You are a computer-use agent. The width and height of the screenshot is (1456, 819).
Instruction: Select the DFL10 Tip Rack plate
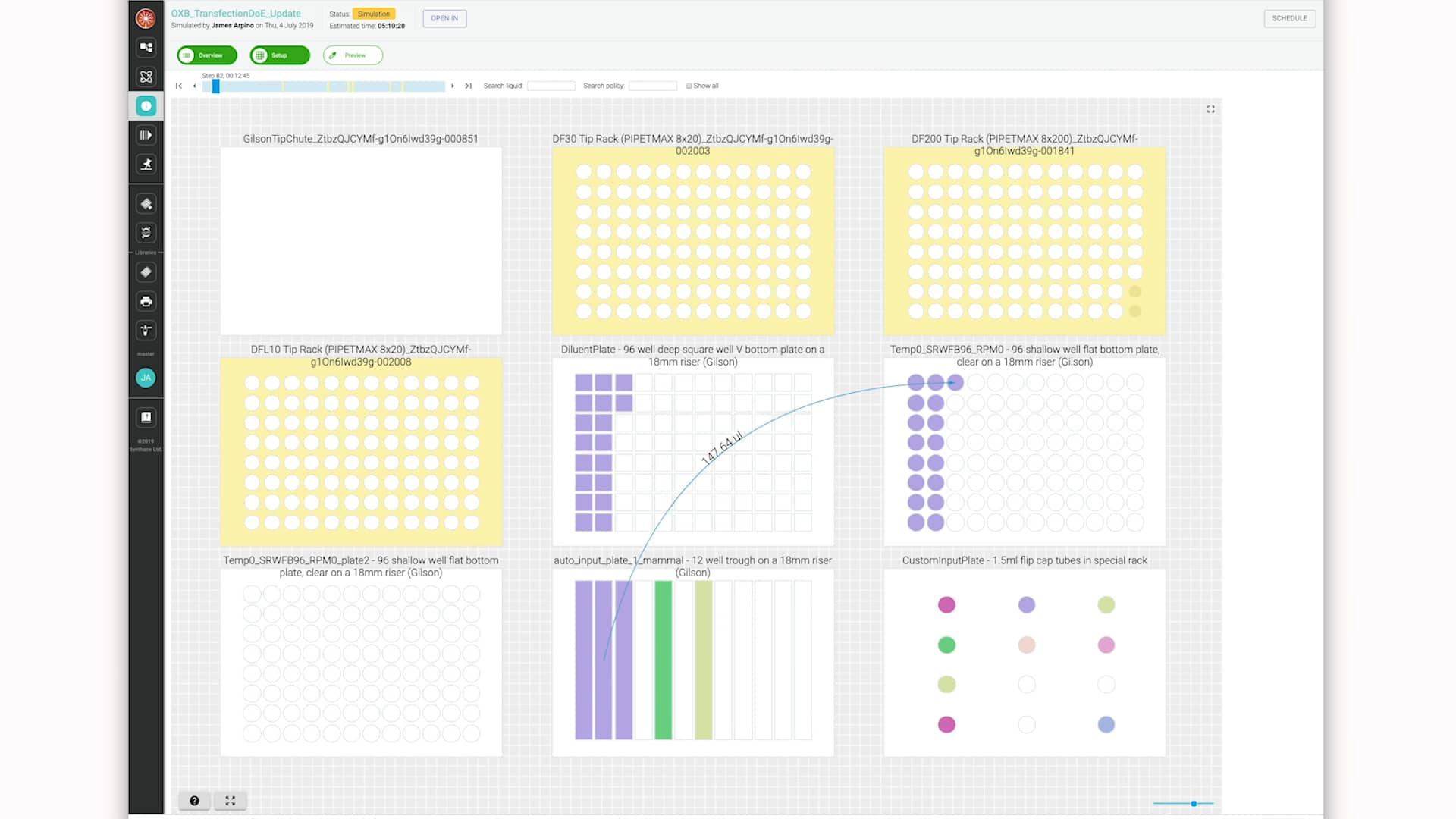[x=361, y=452]
